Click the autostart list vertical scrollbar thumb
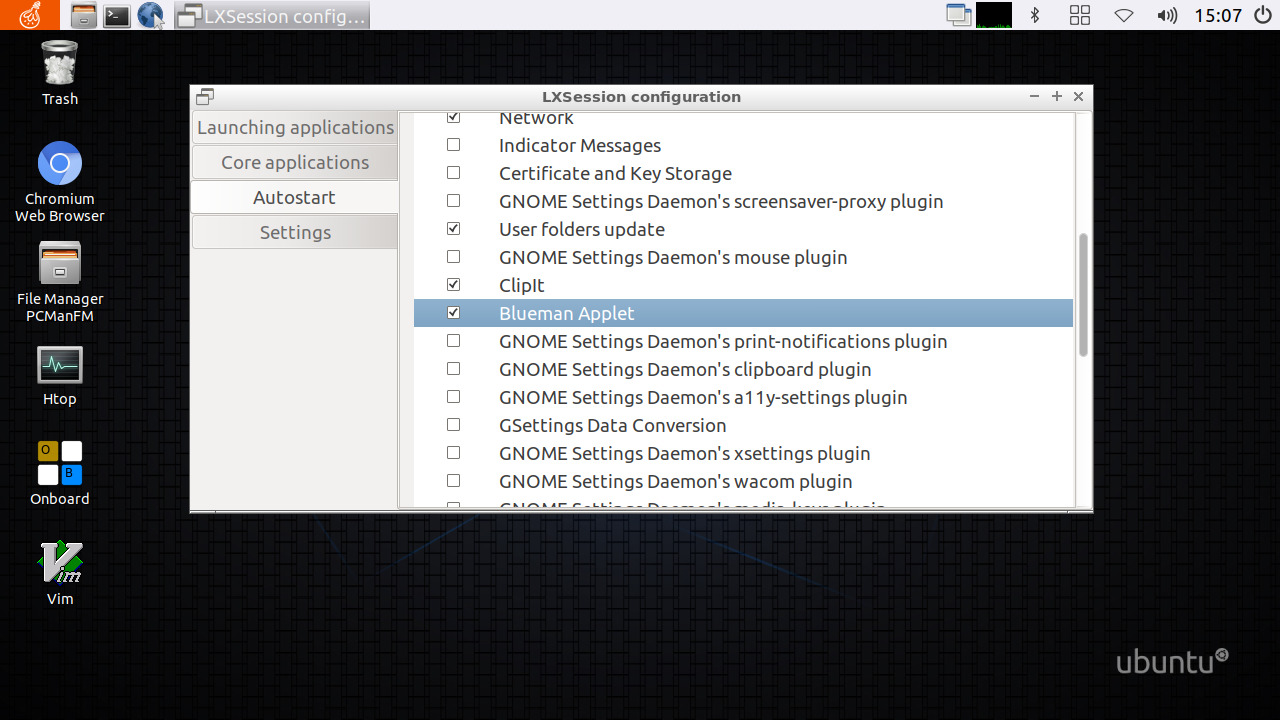Image resolution: width=1280 pixels, height=720 pixels. (x=1083, y=295)
